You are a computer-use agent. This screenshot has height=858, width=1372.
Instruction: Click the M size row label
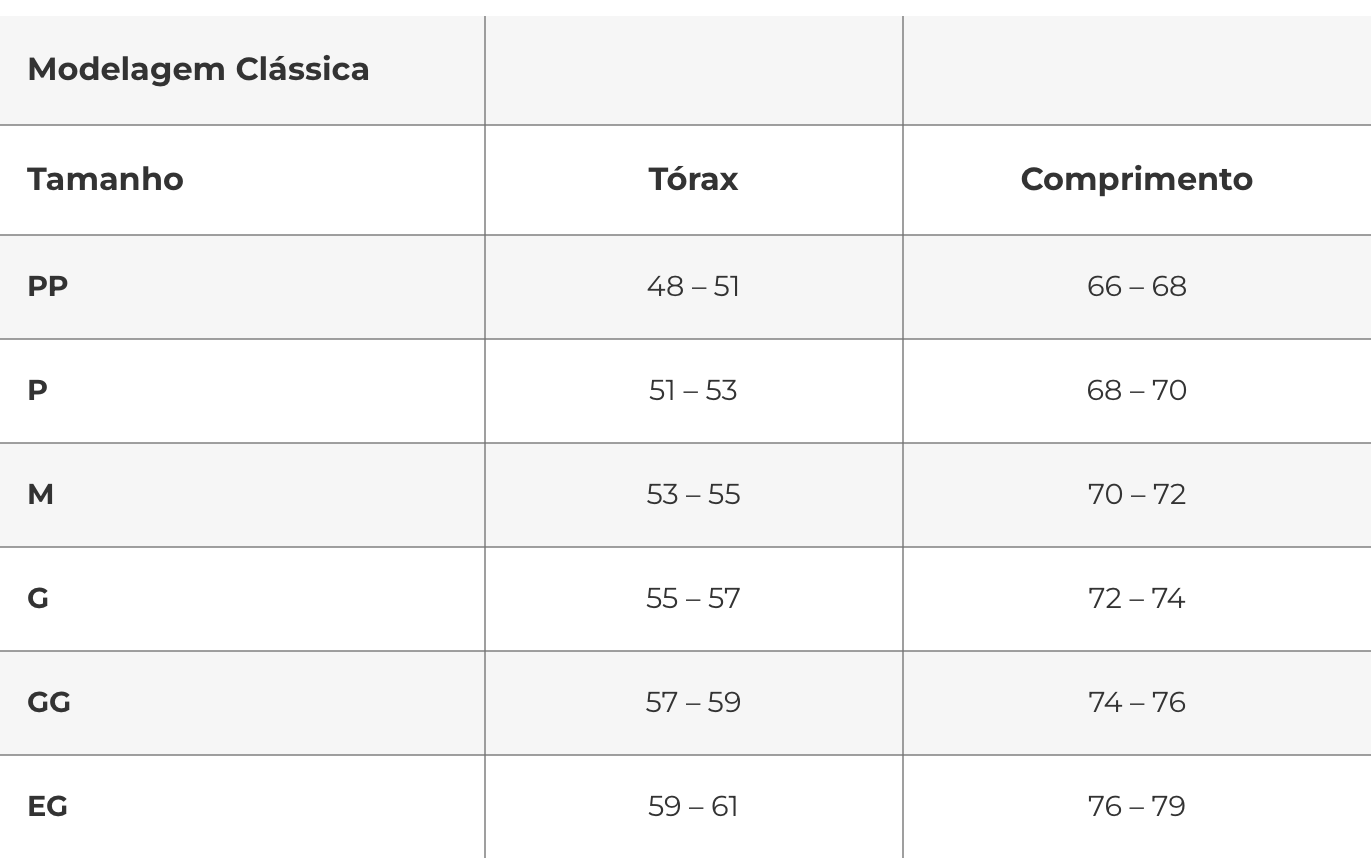(x=40, y=495)
